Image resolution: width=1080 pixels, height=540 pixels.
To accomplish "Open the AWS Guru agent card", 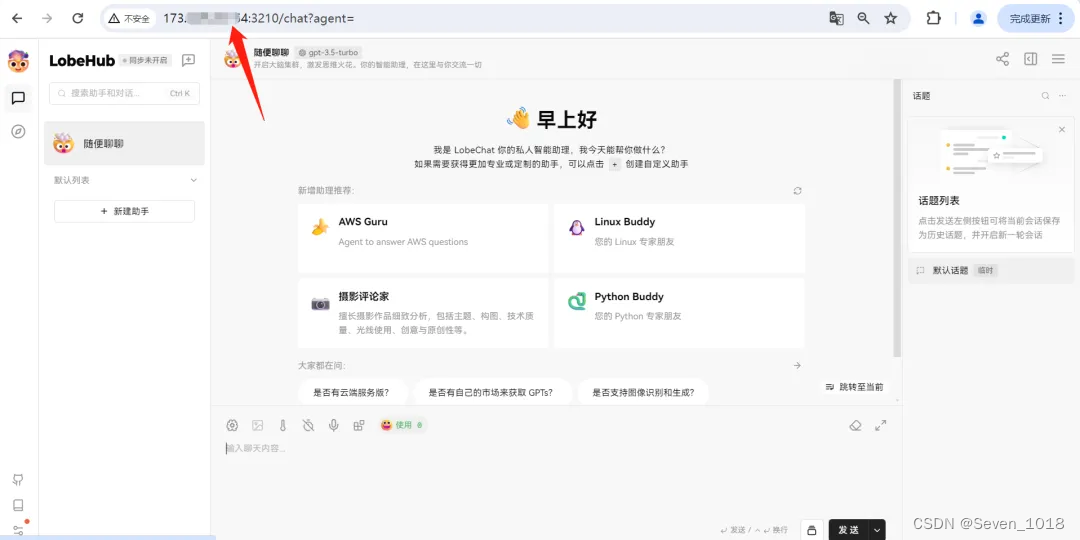I will [x=424, y=238].
